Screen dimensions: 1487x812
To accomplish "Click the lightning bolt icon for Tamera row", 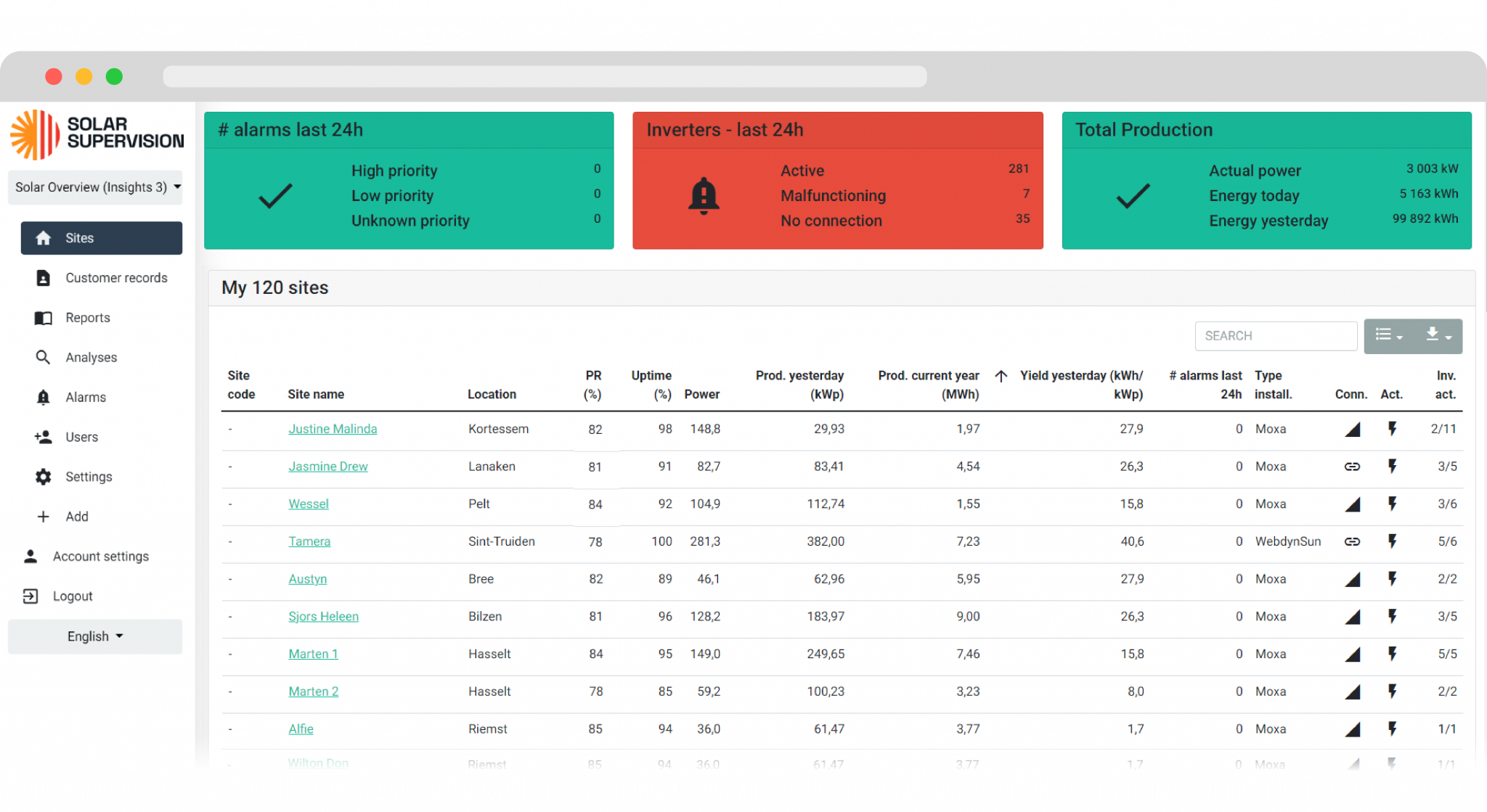I will pyautogui.click(x=1391, y=541).
